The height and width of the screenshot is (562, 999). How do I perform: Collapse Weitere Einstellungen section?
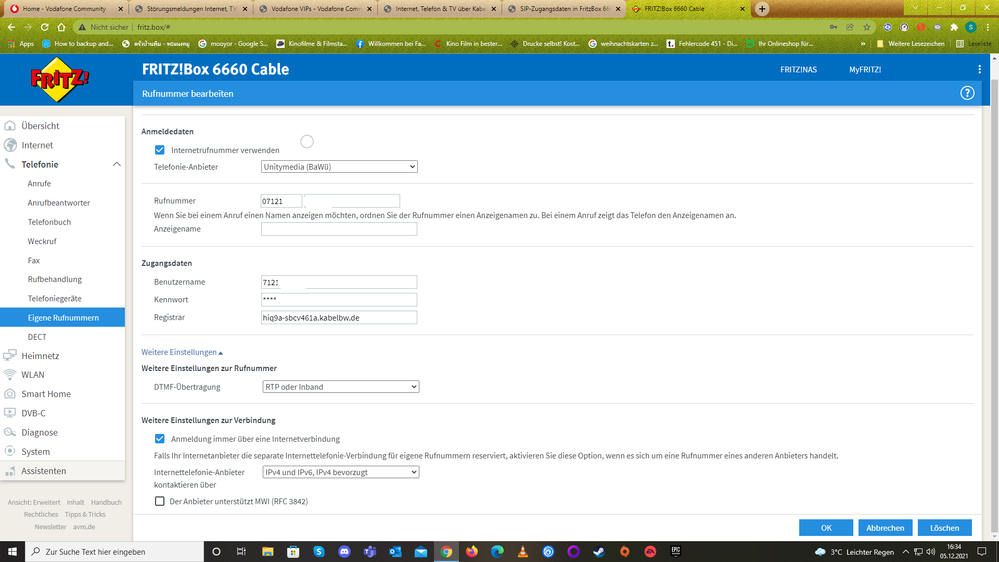(x=182, y=352)
